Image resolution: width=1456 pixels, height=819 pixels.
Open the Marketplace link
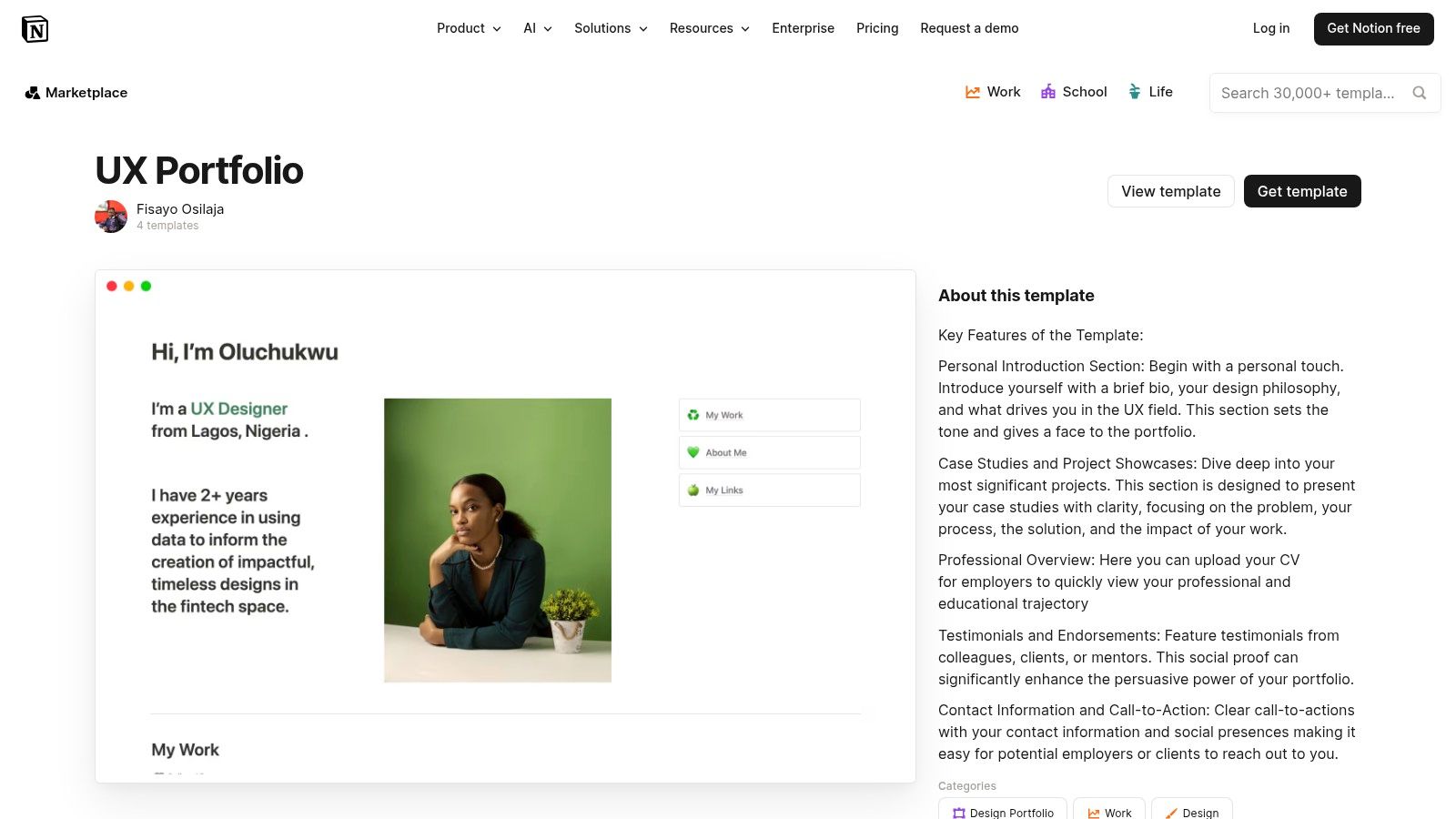tap(76, 93)
